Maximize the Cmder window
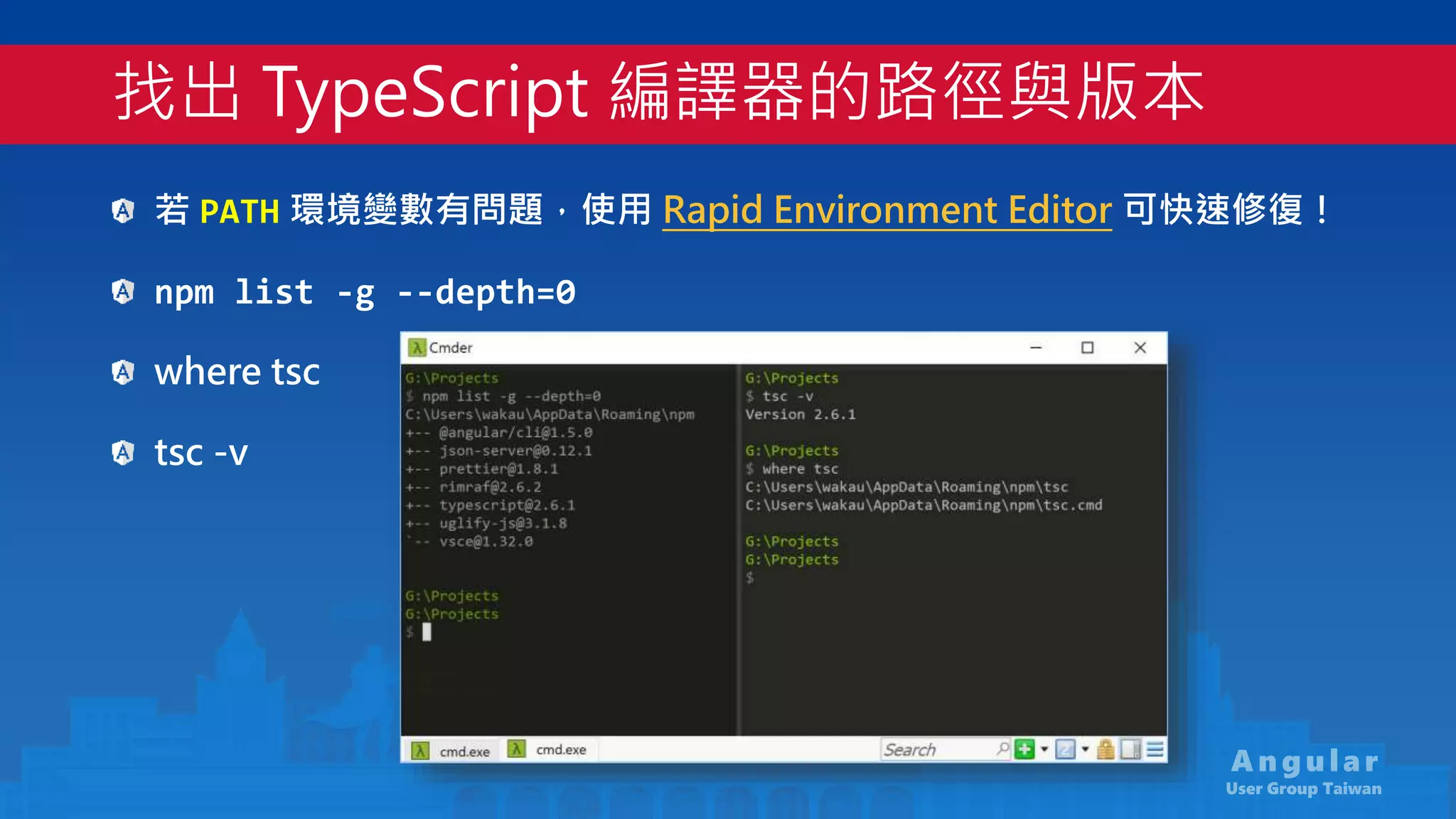The height and width of the screenshot is (819, 1456). coord(1087,348)
